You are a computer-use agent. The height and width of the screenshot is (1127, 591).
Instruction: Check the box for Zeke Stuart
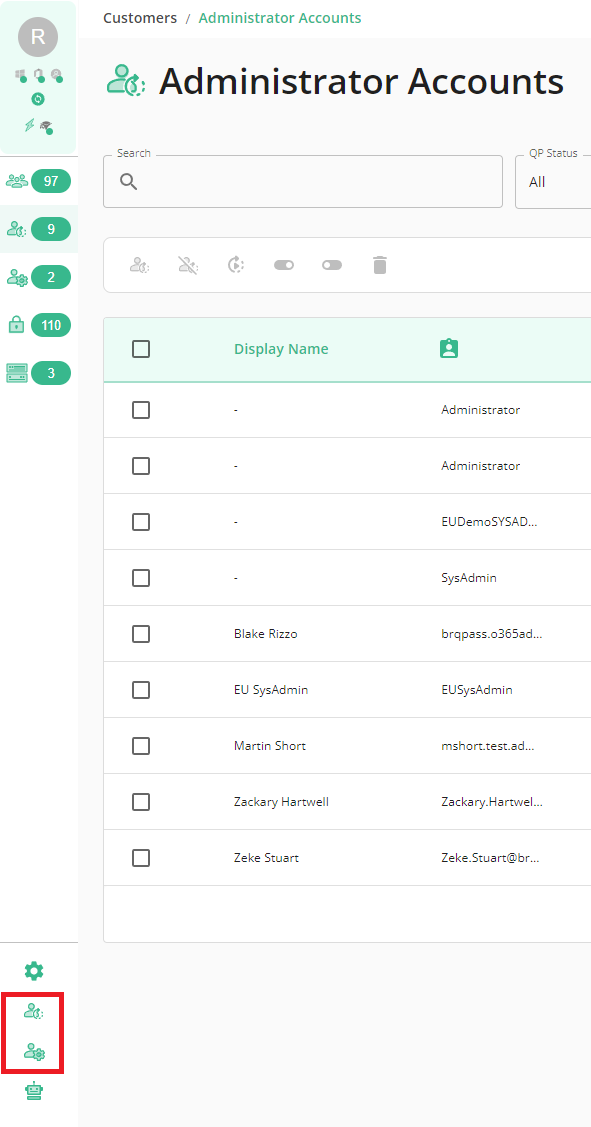click(x=141, y=857)
